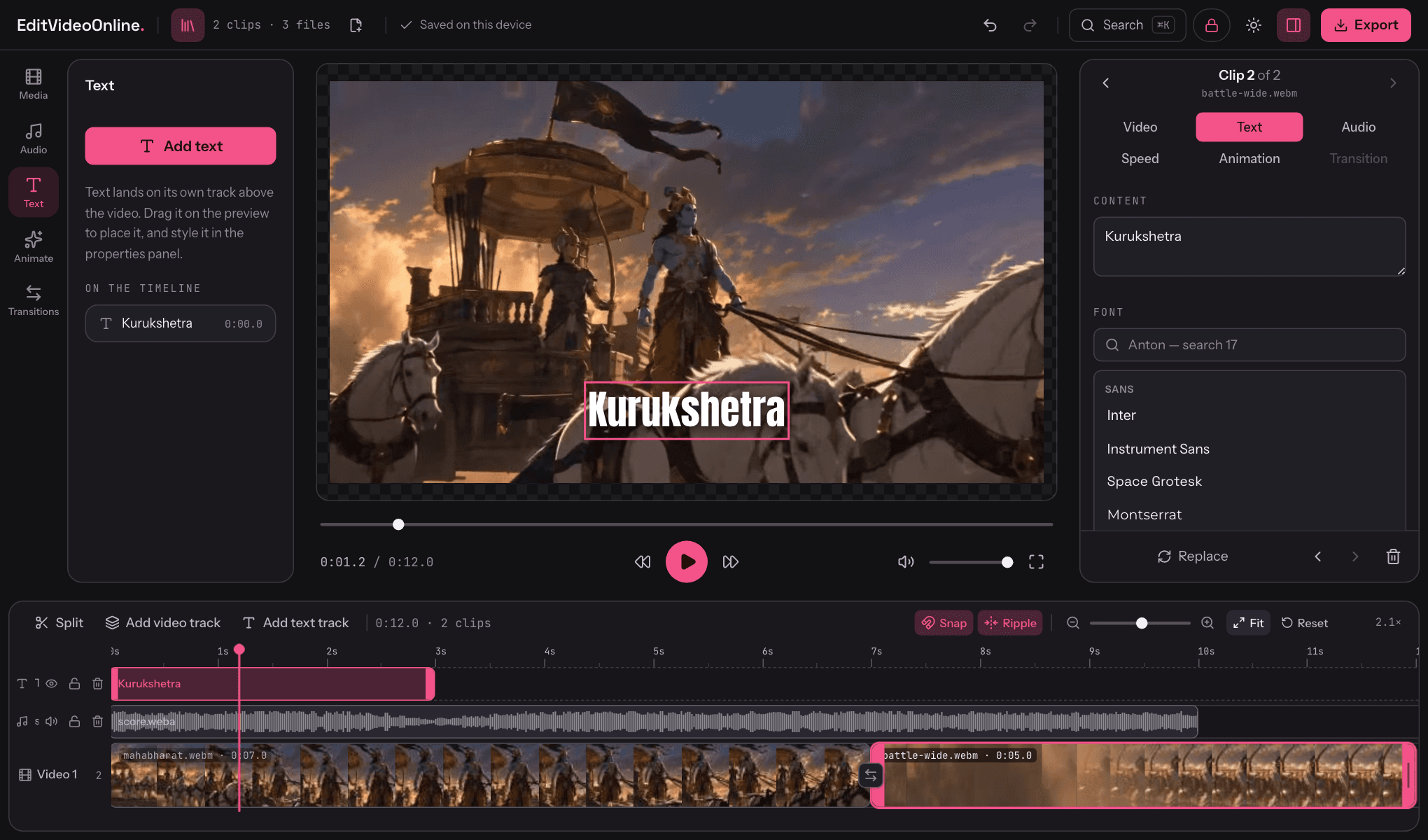
Task: Delete the score.weba audio track with its trash icon
Action: tap(98, 721)
